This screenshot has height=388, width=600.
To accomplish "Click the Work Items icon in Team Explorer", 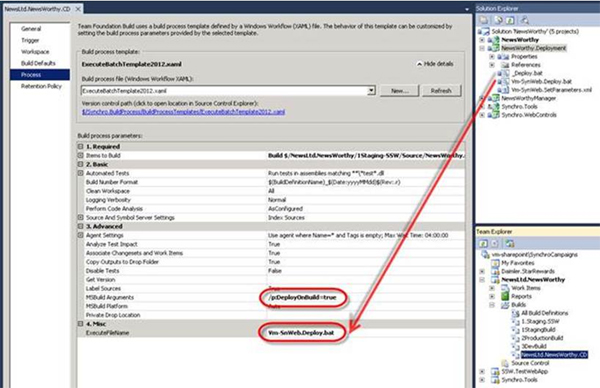I will pyautogui.click(x=505, y=288).
